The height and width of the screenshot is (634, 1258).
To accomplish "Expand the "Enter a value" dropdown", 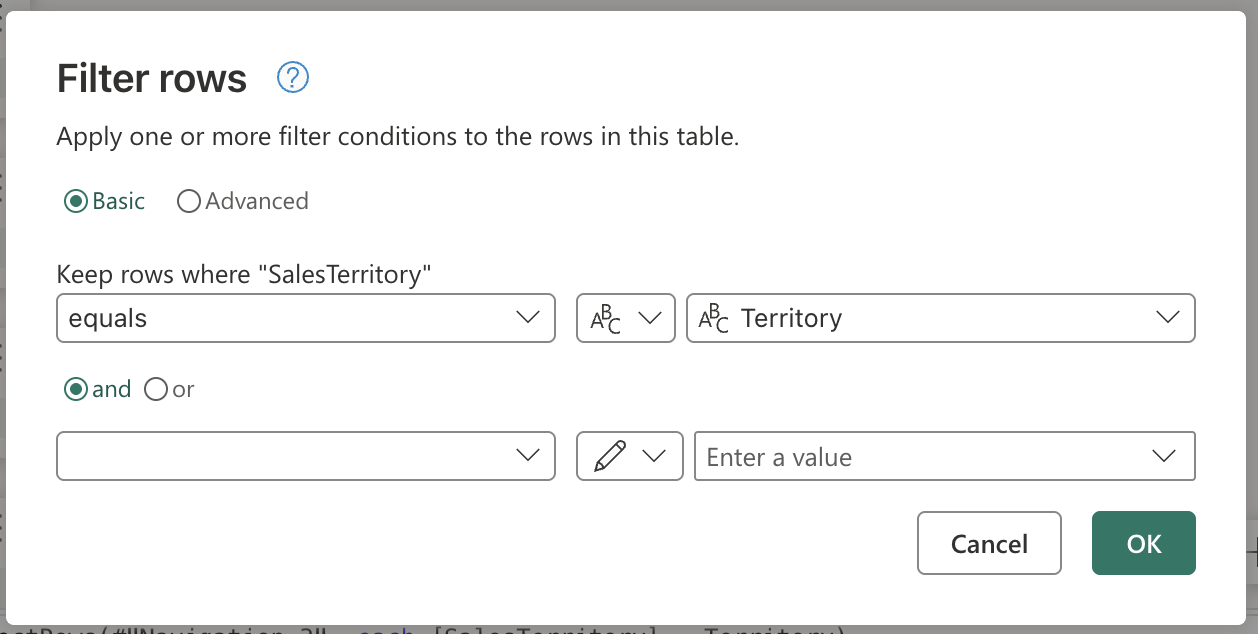I will (x=1163, y=456).
